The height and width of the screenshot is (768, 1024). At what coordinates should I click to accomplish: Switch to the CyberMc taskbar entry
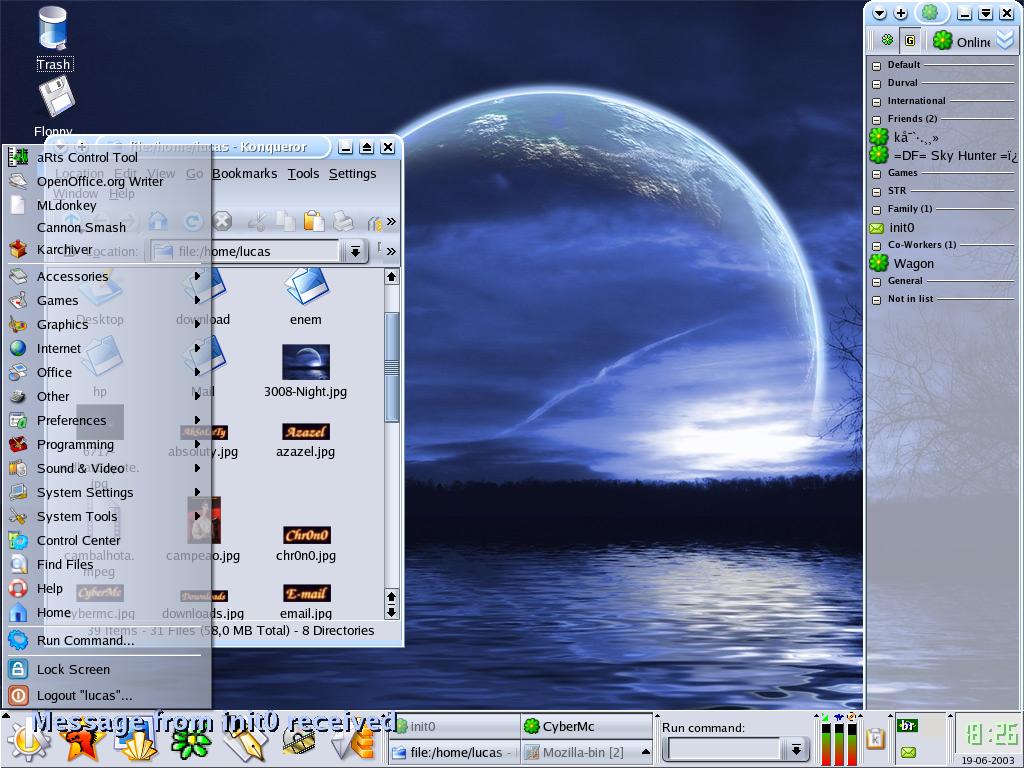pos(586,726)
